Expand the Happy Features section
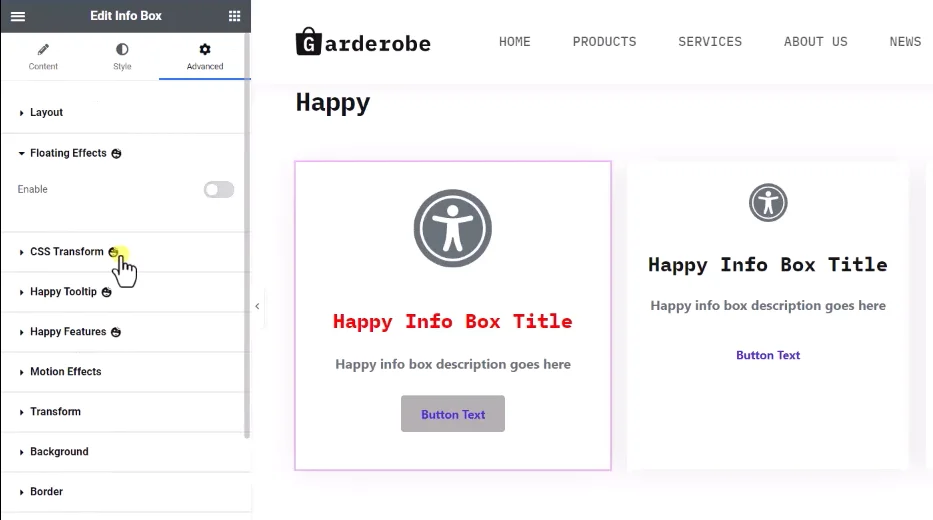 pyautogui.click(x=125, y=332)
